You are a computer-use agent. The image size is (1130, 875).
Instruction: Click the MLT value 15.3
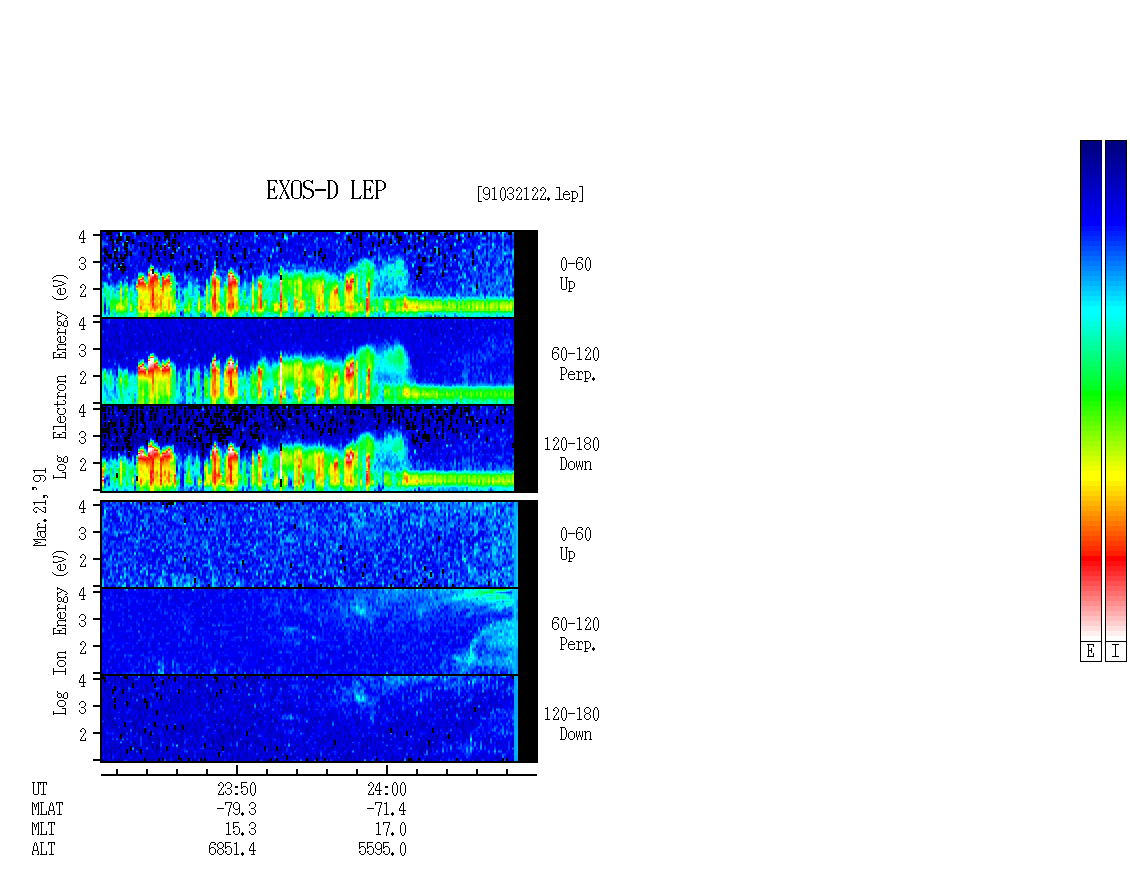[241, 830]
